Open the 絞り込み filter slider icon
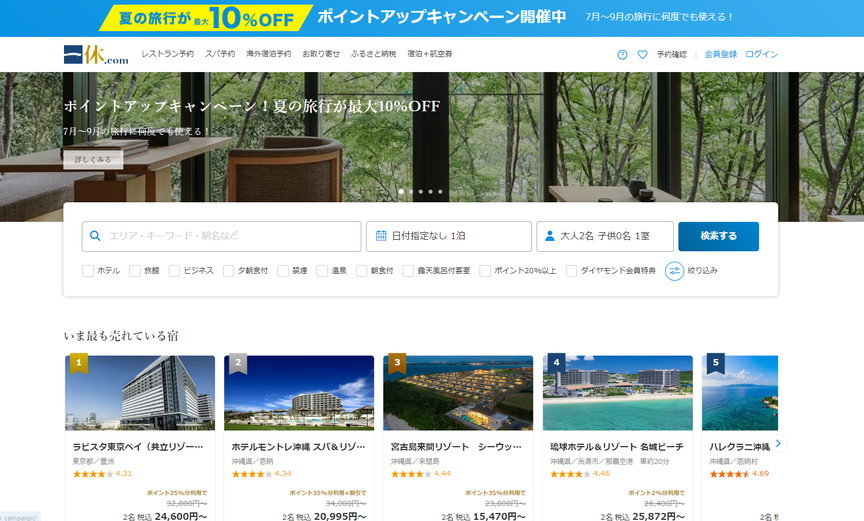This screenshot has width=864, height=521. point(674,270)
